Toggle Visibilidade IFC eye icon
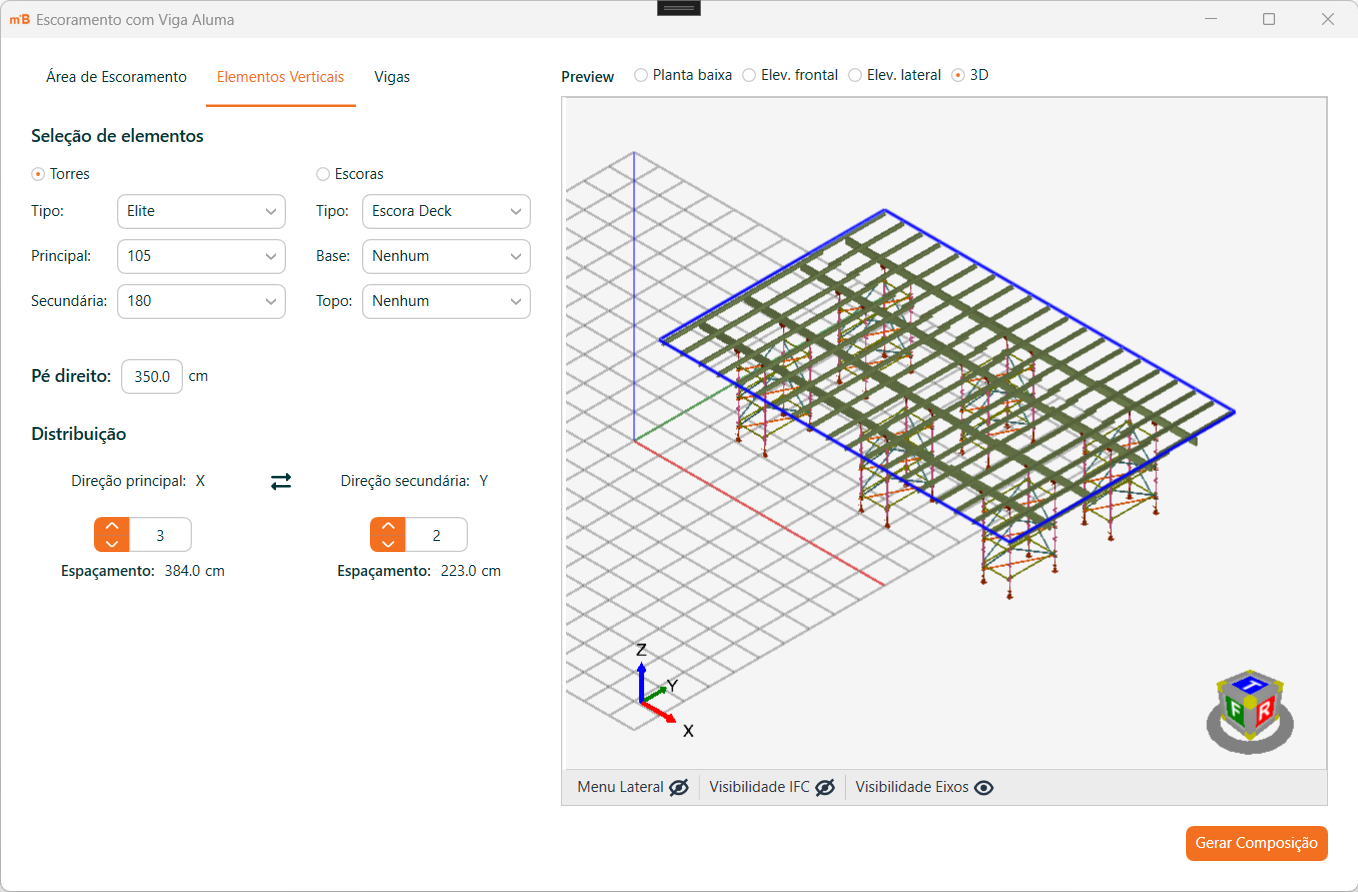Image resolution: width=1358 pixels, height=892 pixels. click(825, 787)
